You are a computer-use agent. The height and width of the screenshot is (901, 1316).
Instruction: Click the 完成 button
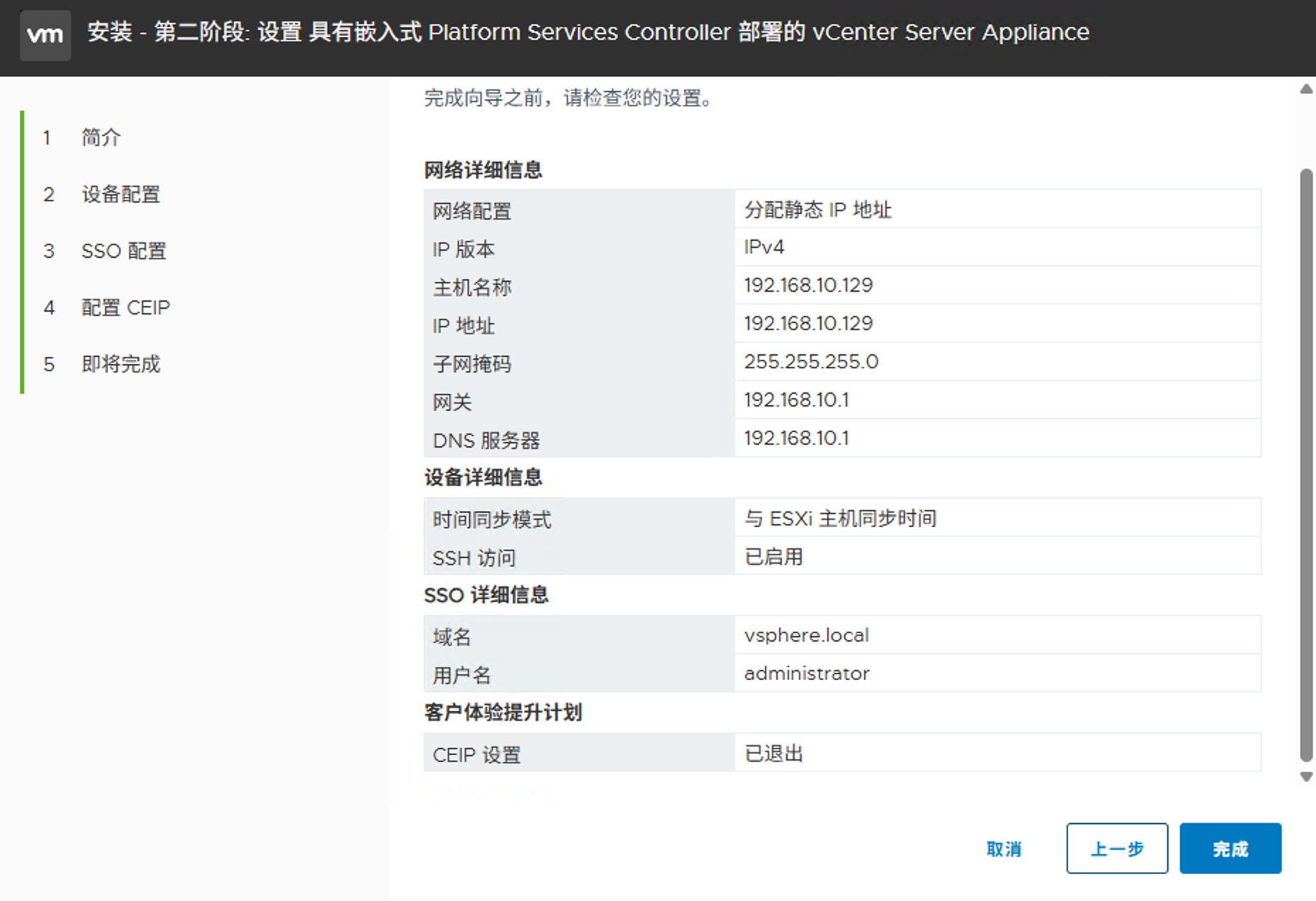pos(1230,848)
